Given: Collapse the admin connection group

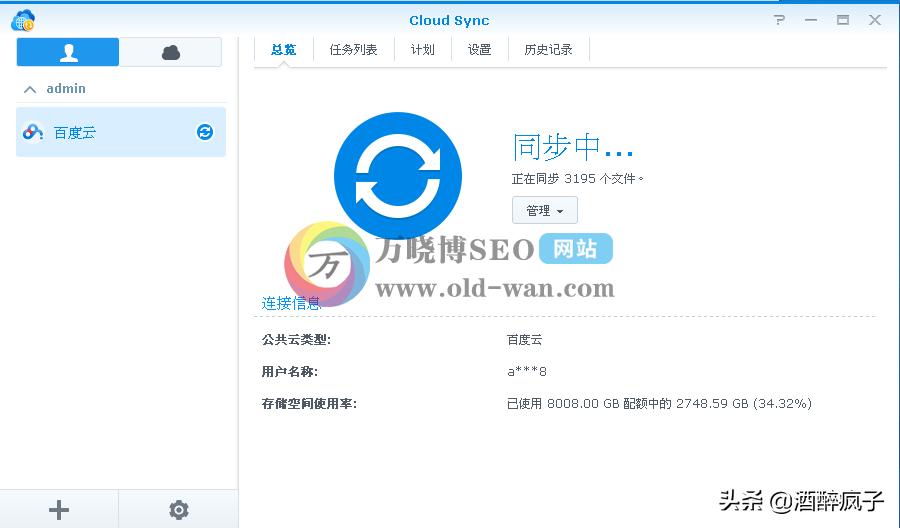Looking at the screenshot, I should (x=30, y=89).
